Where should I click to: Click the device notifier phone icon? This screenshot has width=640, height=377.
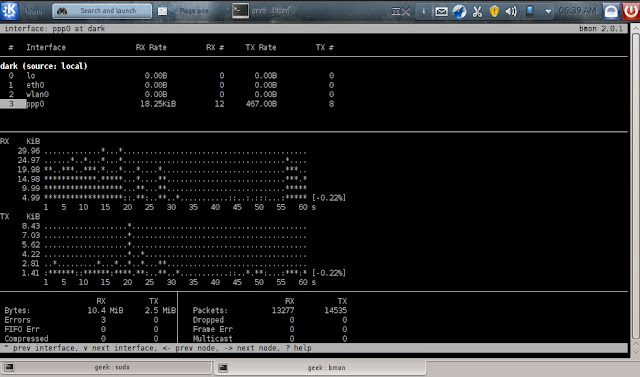pos(529,11)
